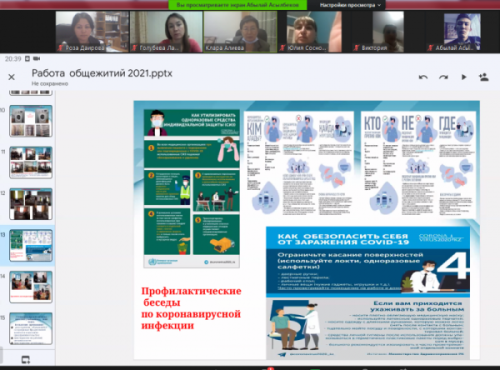
Task: Click red text Профилактические беседы on slide
Action: tap(191, 297)
